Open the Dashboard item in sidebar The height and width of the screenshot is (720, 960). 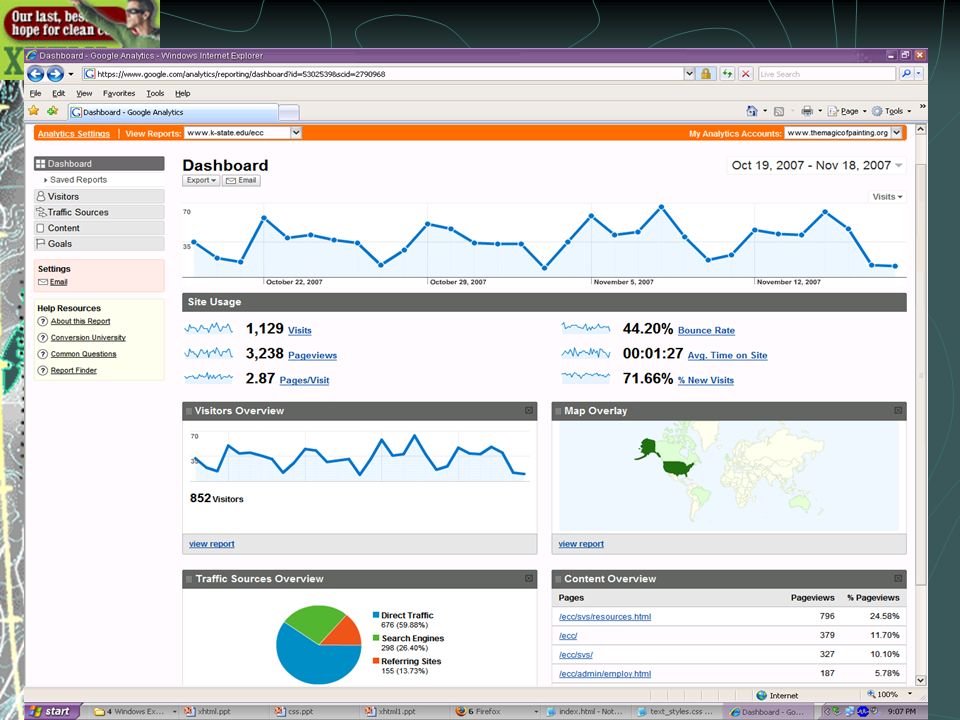99,163
